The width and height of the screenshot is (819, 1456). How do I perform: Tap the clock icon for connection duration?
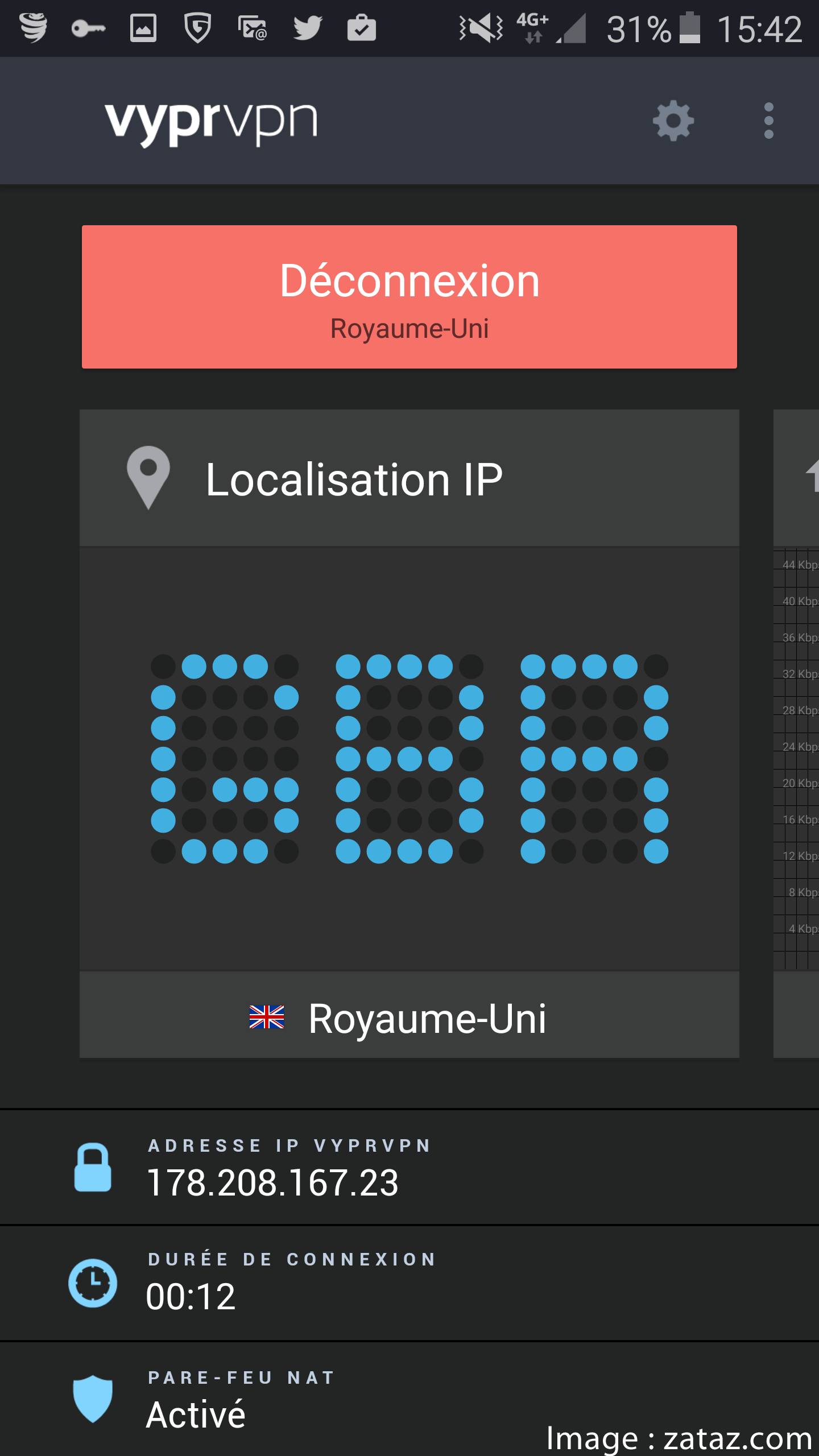point(93,1283)
